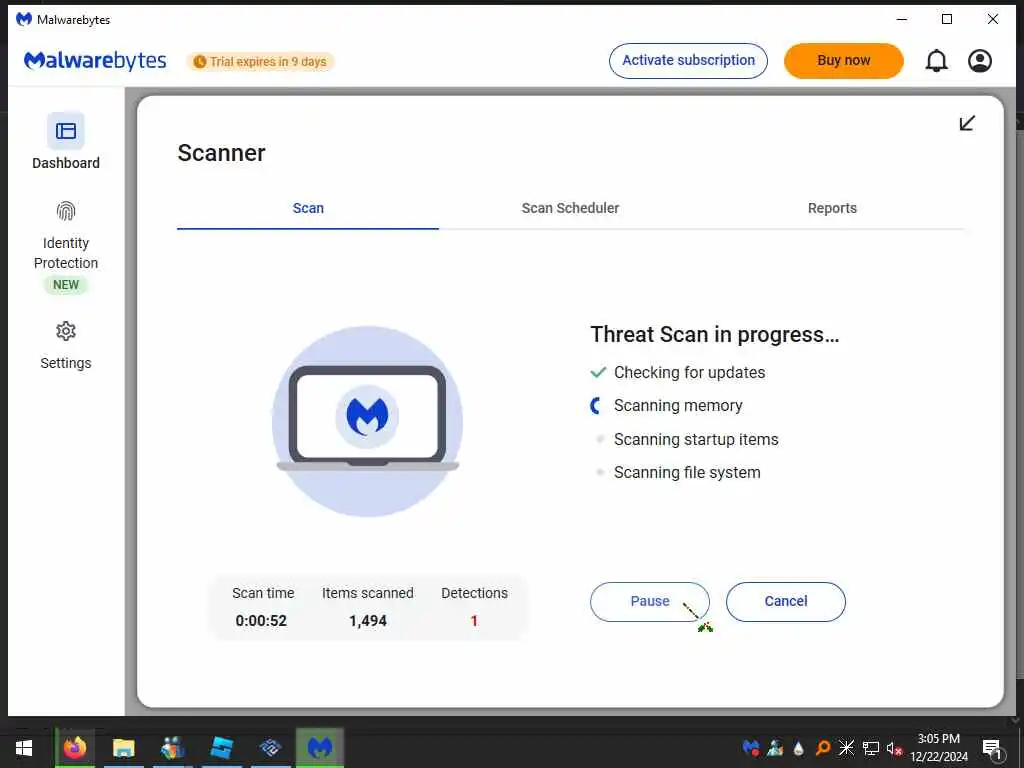The image size is (1024, 768).
Task: Click Activate subscription button
Action: click(688, 61)
